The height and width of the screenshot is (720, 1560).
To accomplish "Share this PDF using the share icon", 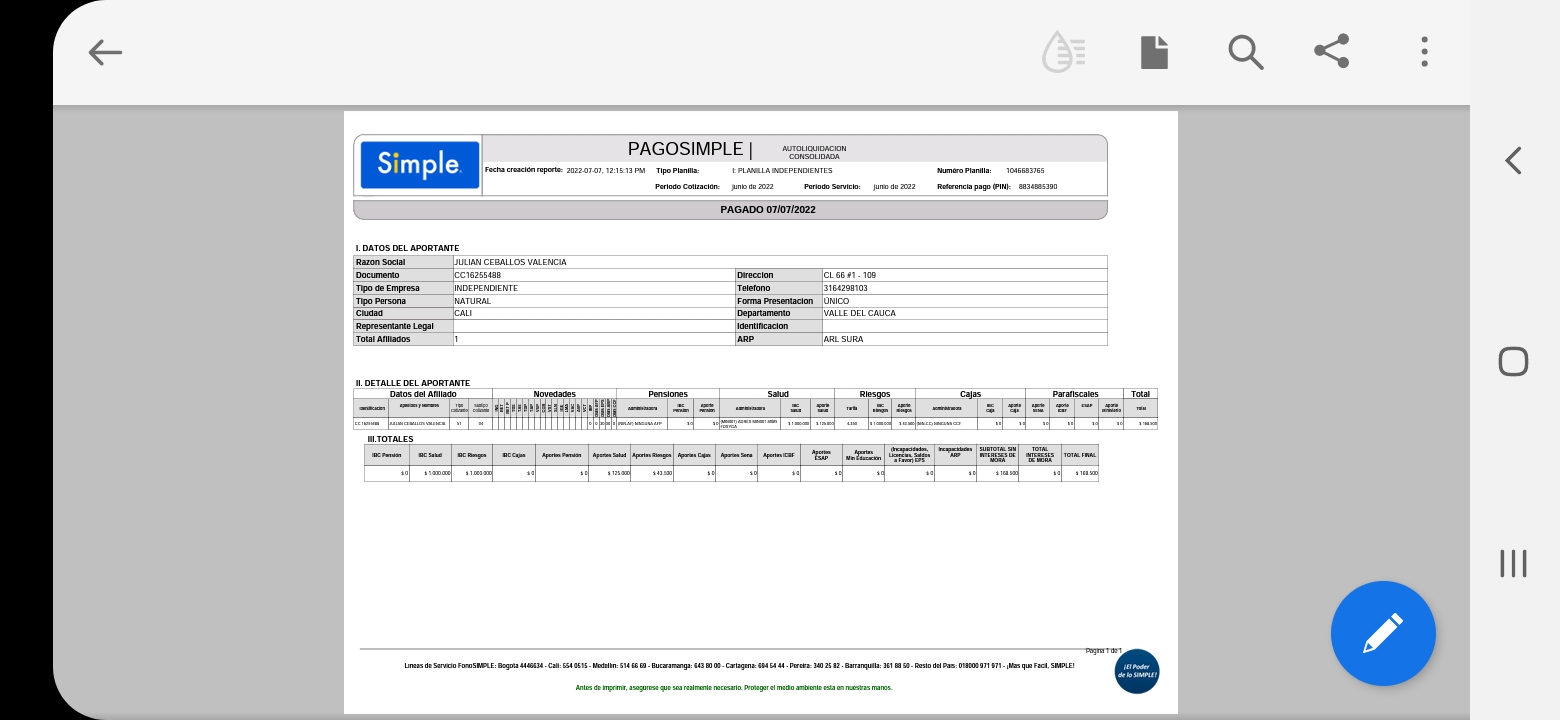I will coord(1331,52).
